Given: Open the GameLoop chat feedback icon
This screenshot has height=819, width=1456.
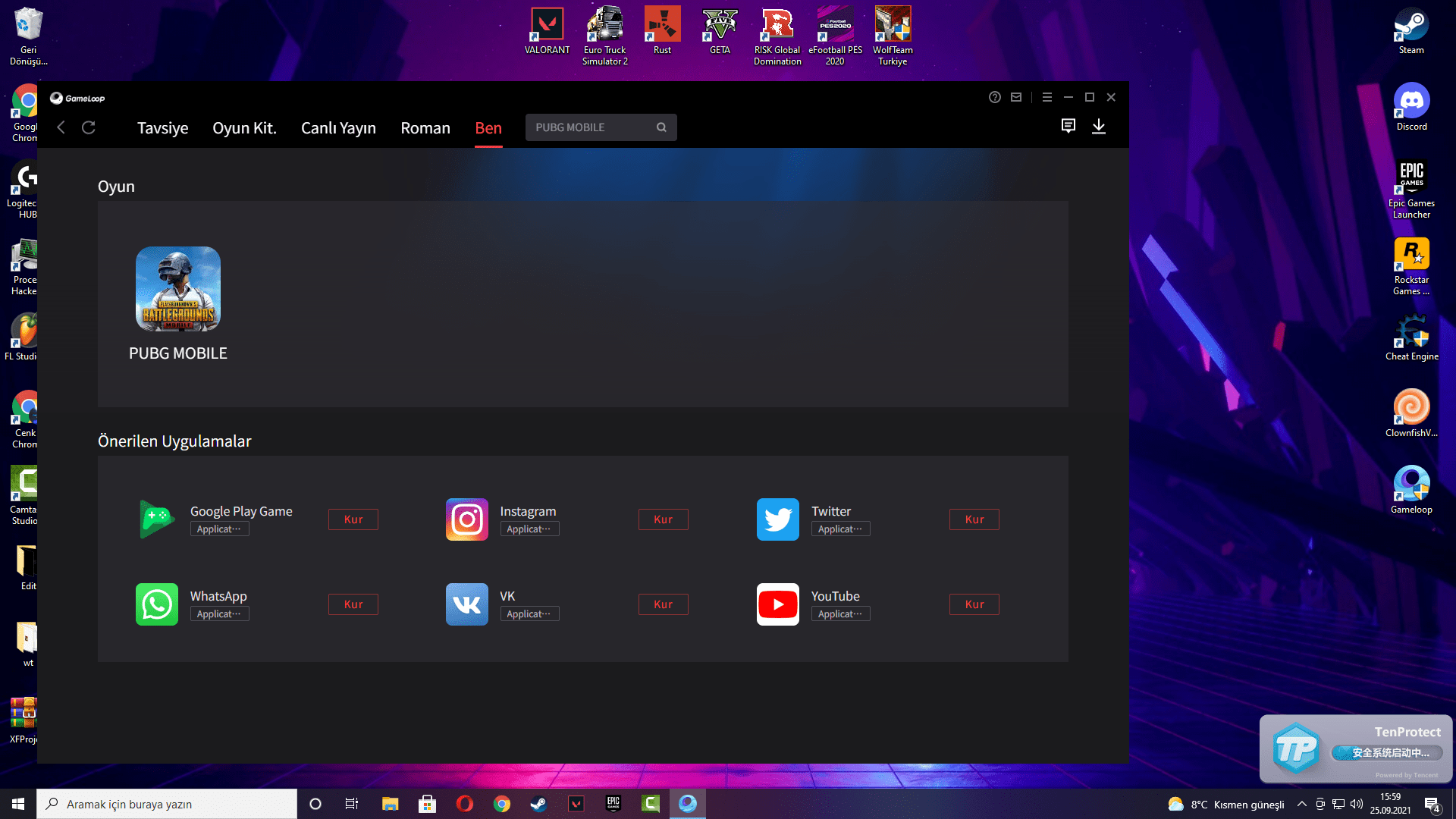Looking at the screenshot, I should point(1068,126).
